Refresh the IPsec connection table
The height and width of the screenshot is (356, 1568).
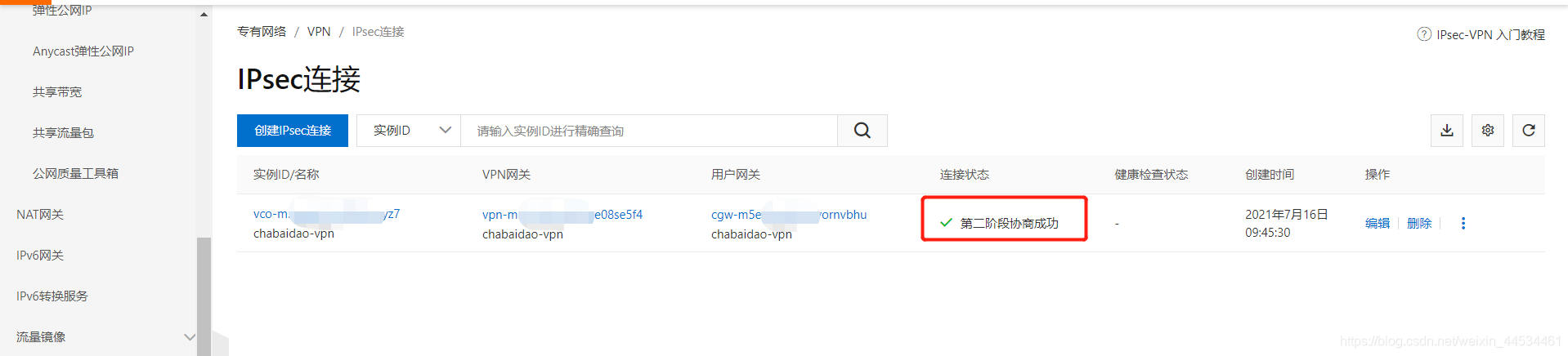coord(1528,131)
